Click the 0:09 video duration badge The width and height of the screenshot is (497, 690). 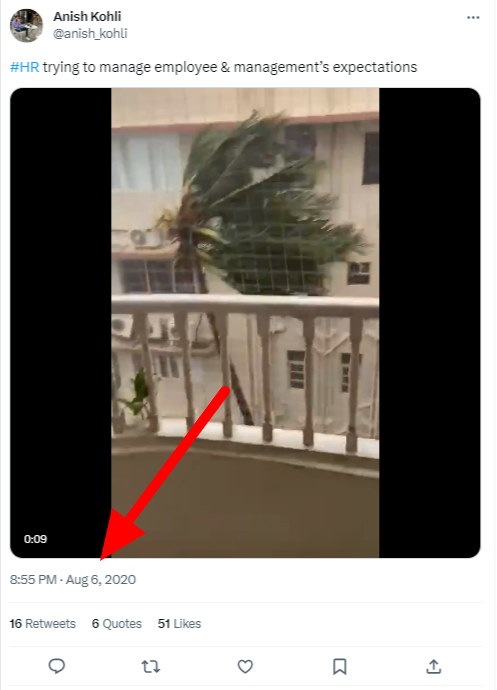point(35,539)
